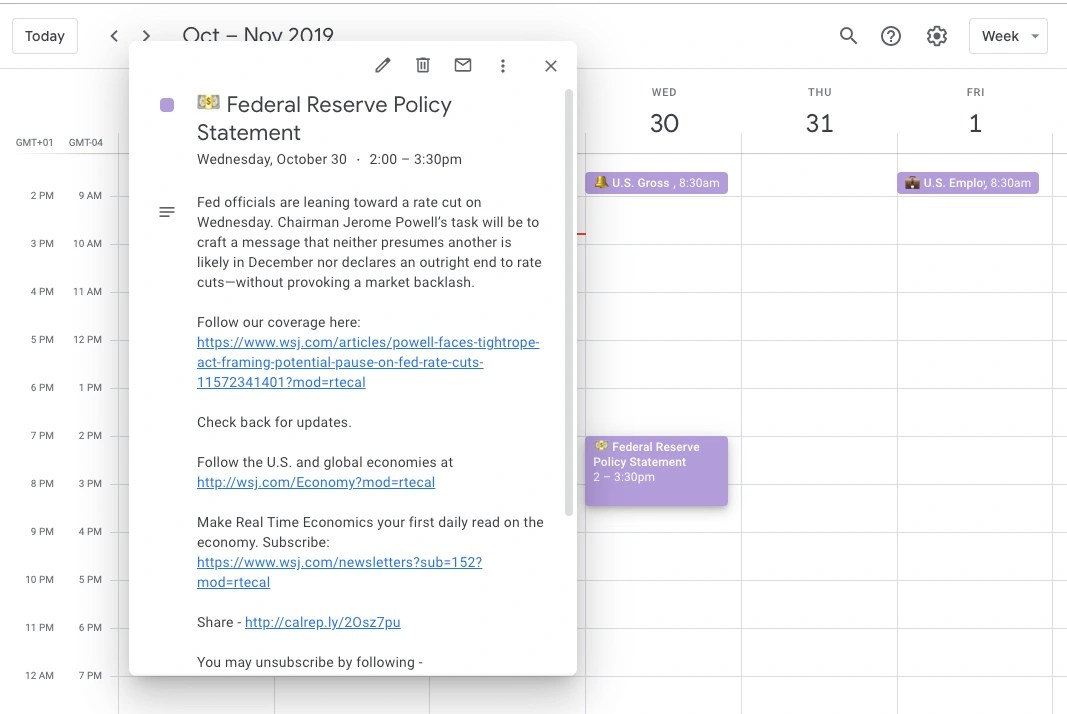Viewport: 1067px width, 714px height.
Task: Delete the event using the trash icon
Action: [423, 65]
